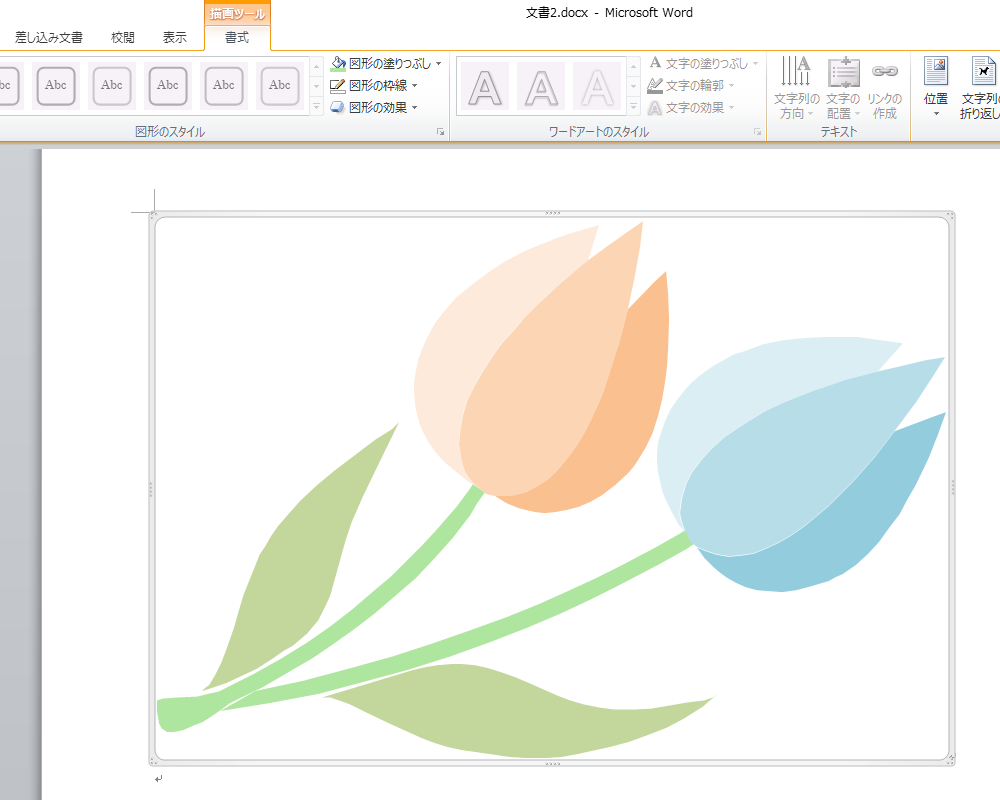Open the 差し込み文書 mailings tab
Screen dimensions: 1000x800
pyautogui.click(x=49, y=38)
